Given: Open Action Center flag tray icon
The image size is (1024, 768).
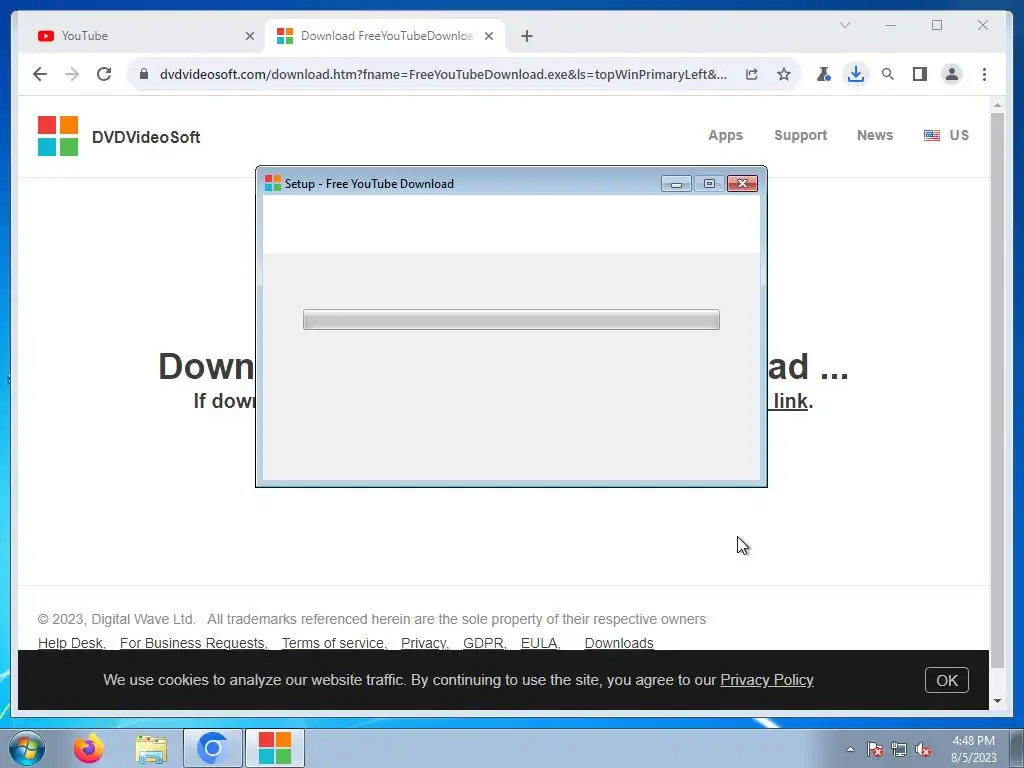Looking at the screenshot, I should point(875,749).
